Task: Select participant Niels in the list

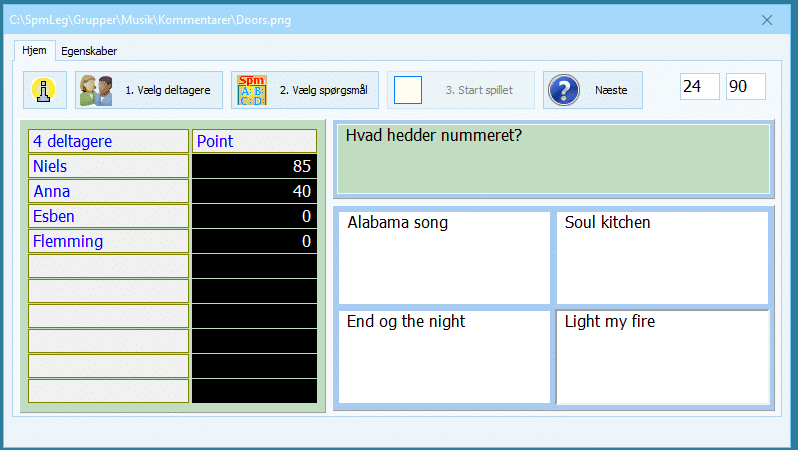Action: (x=108, y=166)
